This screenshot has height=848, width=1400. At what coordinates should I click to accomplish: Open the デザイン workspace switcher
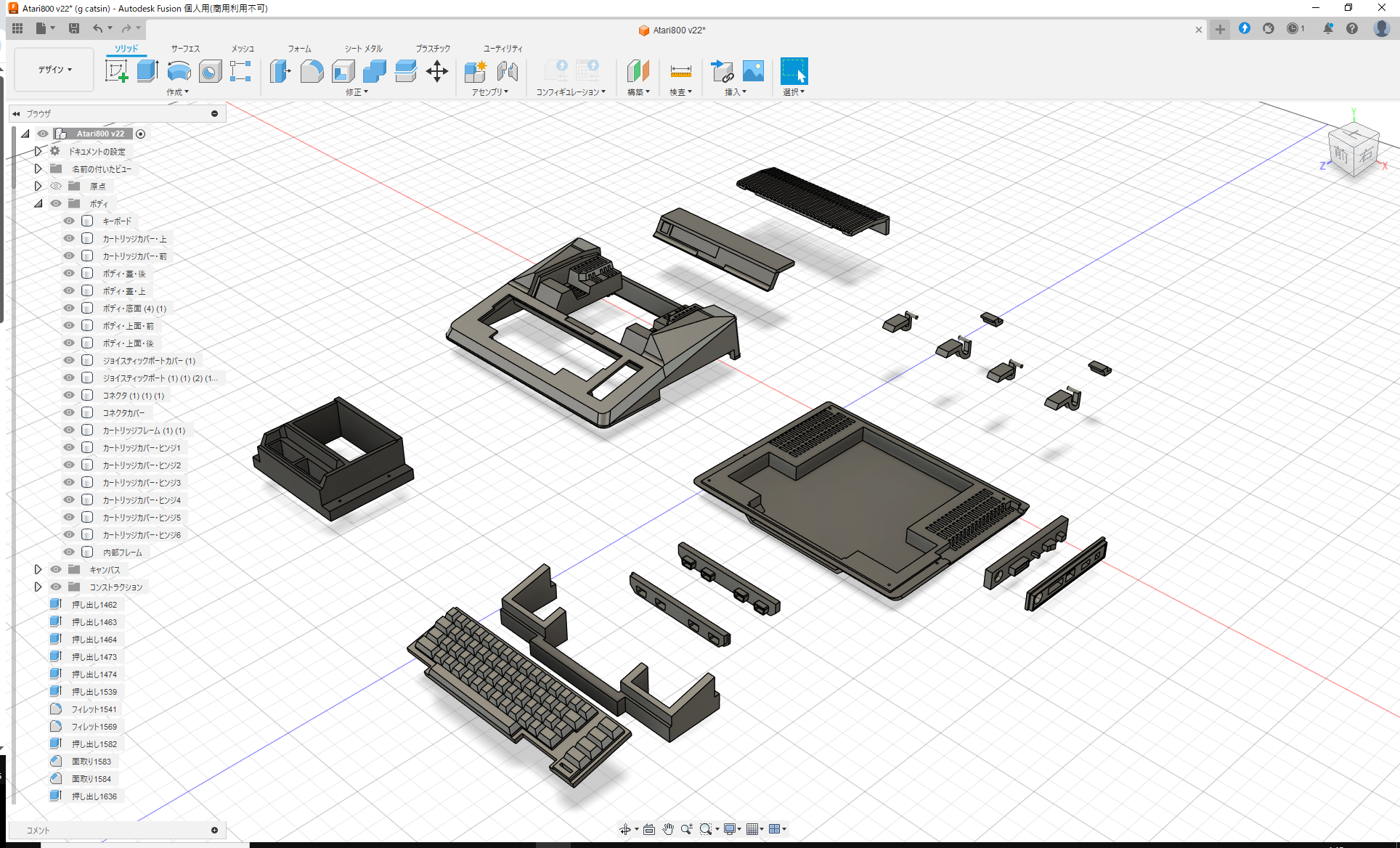(x=53, y=69)
